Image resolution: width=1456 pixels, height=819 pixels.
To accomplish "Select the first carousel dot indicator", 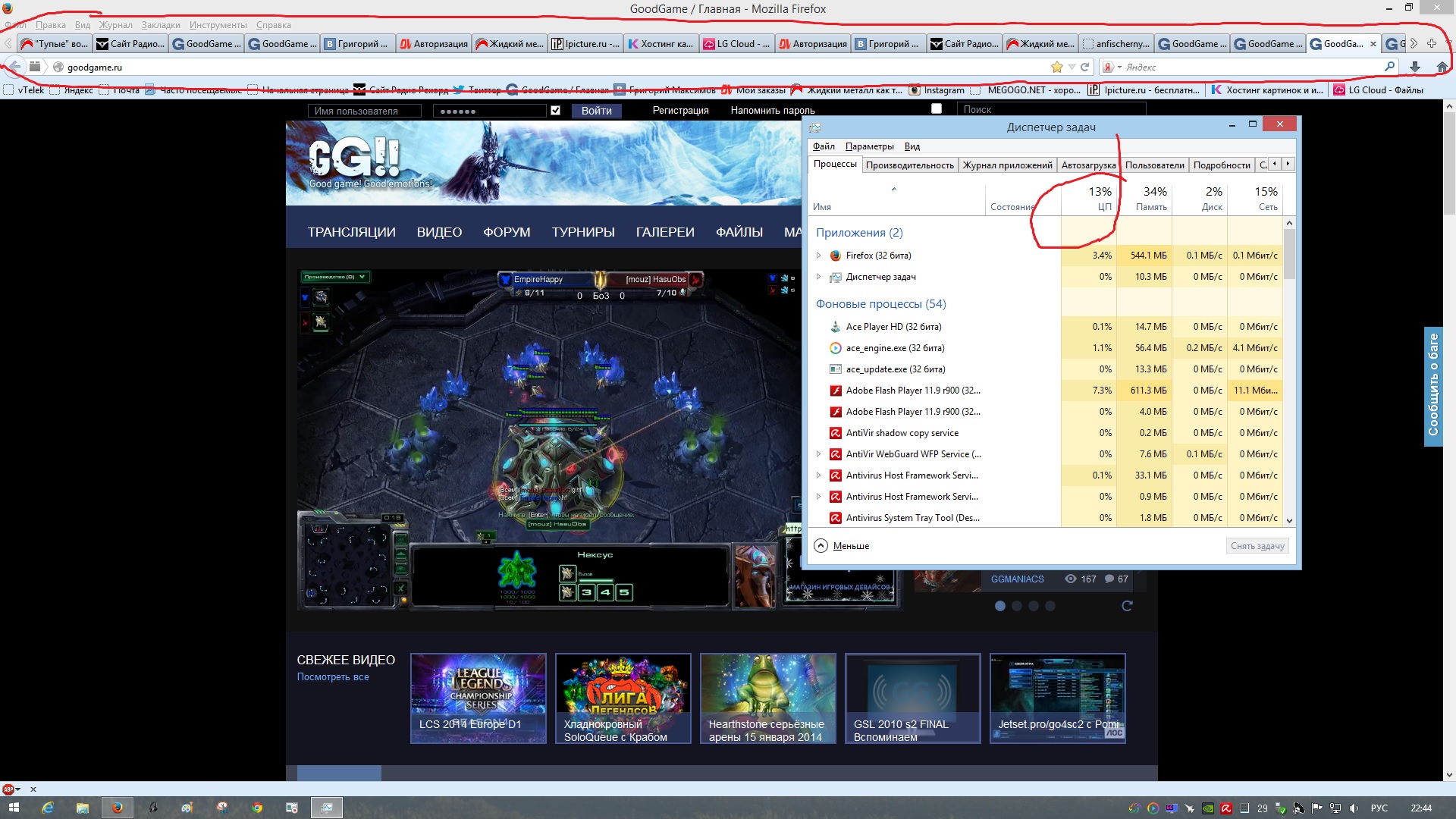I will (1000, 606).
